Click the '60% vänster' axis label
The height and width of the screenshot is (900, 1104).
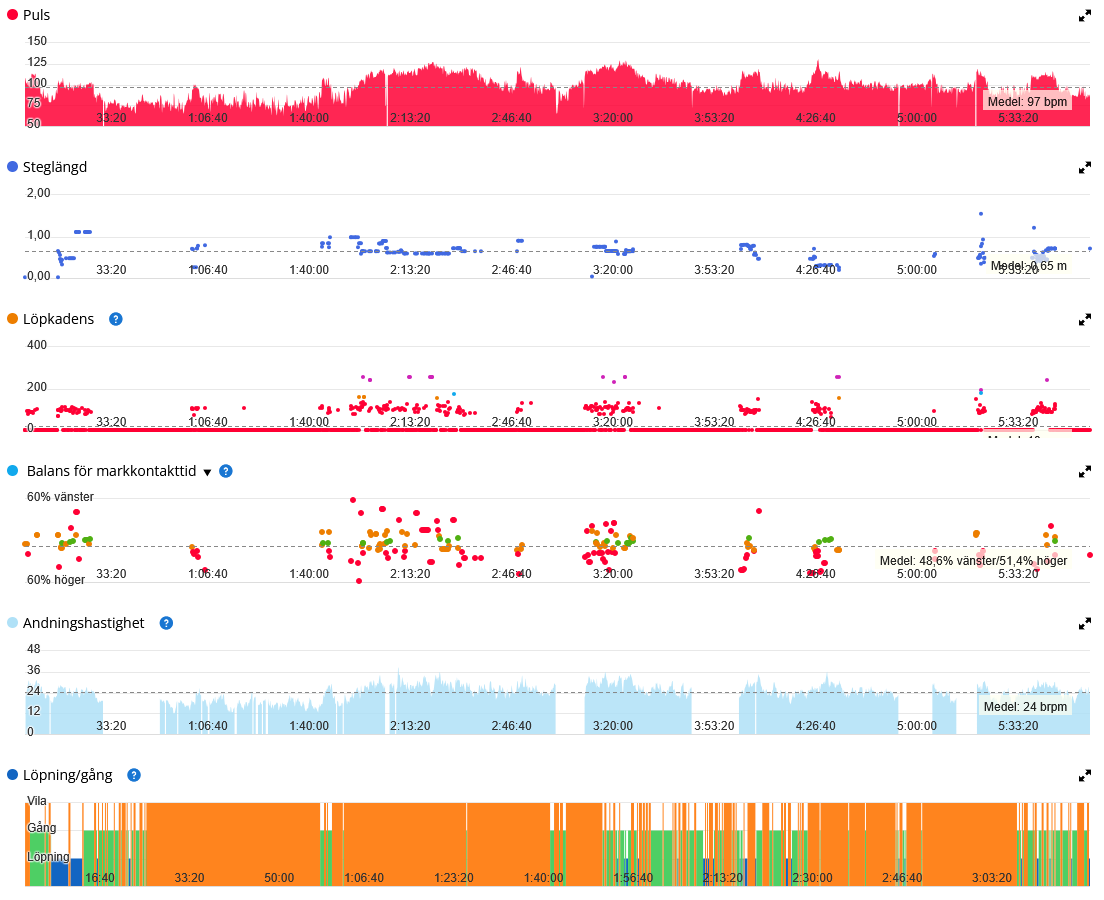(61, 497)
